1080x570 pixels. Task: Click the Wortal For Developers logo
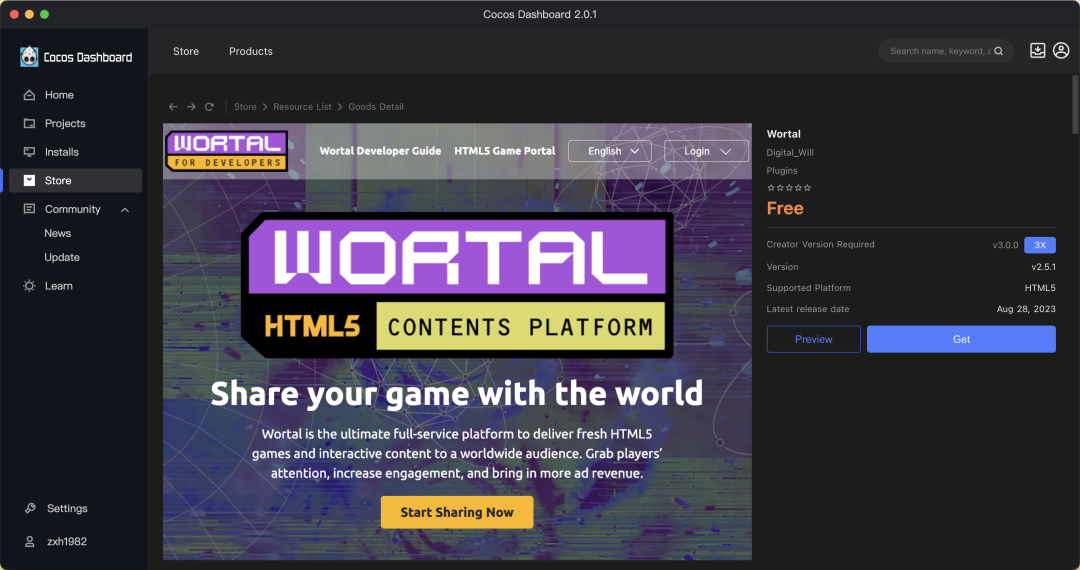tap(226, 151)
